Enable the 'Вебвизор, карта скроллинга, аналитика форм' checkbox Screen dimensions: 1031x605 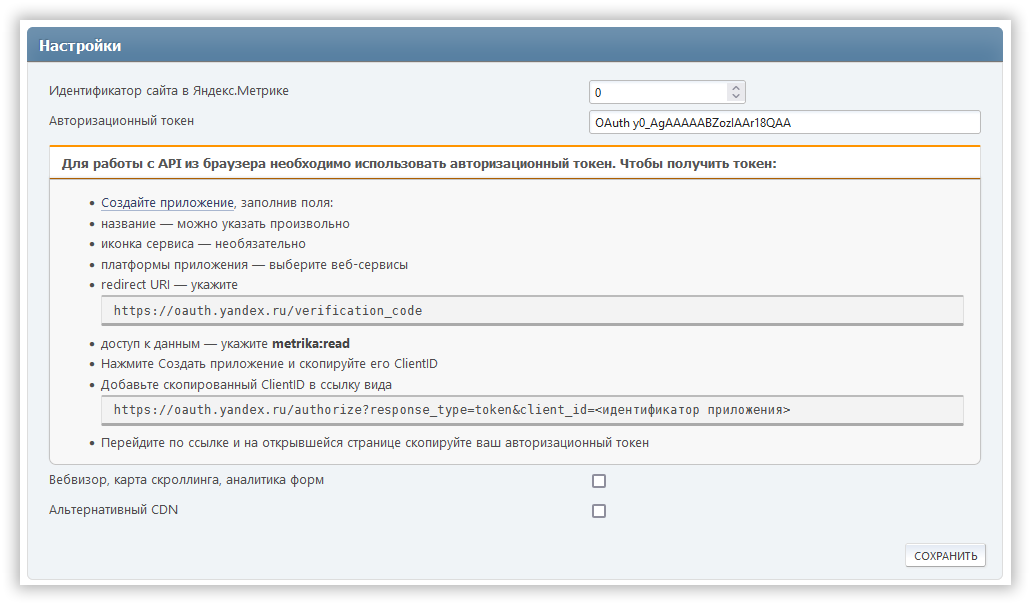(599, 481)
